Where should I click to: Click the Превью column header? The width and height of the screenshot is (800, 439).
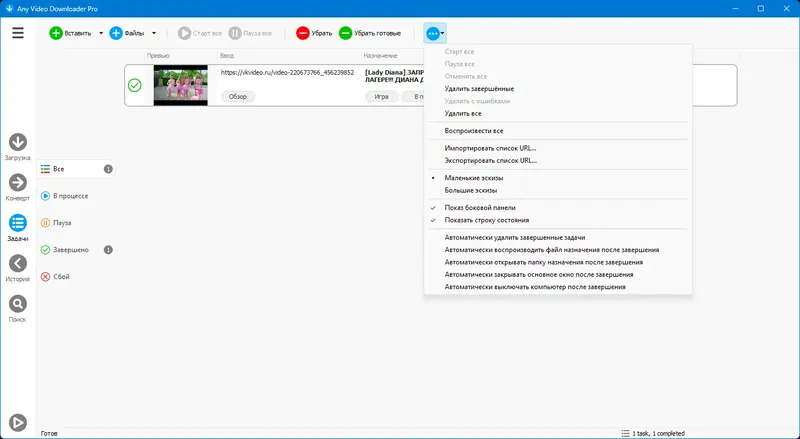(x=158, y=56)
